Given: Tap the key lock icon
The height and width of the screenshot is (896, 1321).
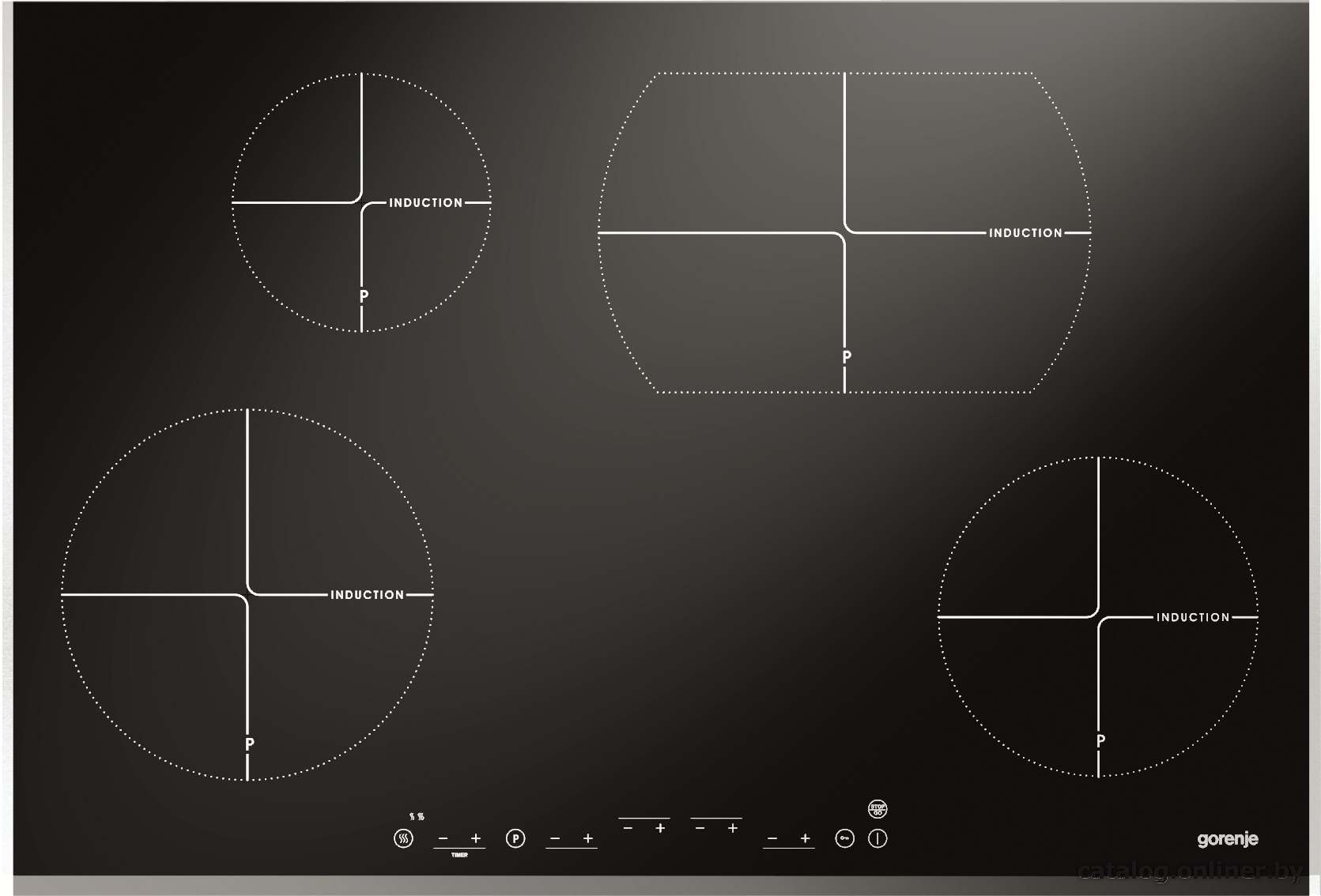Looking at the screenshot, I should pos(844,838).
